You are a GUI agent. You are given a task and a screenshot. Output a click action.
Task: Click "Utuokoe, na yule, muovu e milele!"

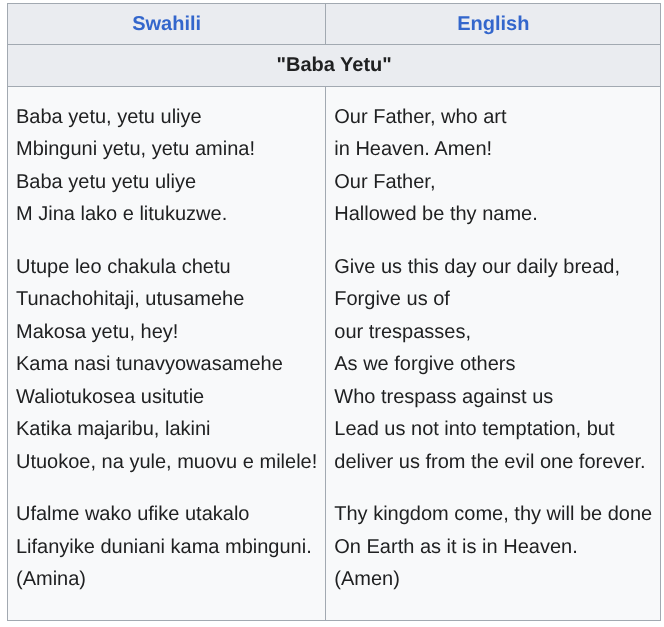pyautogui.click(x=166, y=461)
